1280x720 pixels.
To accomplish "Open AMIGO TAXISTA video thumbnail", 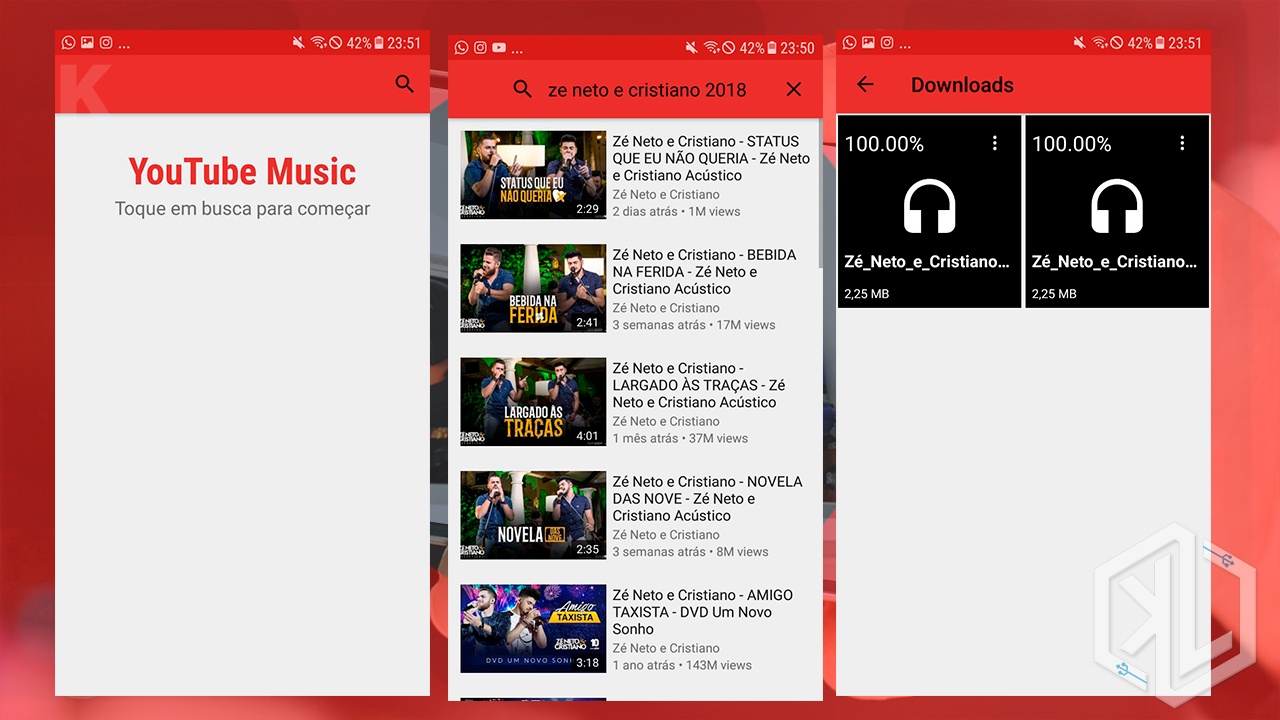I will pos(533,628).
